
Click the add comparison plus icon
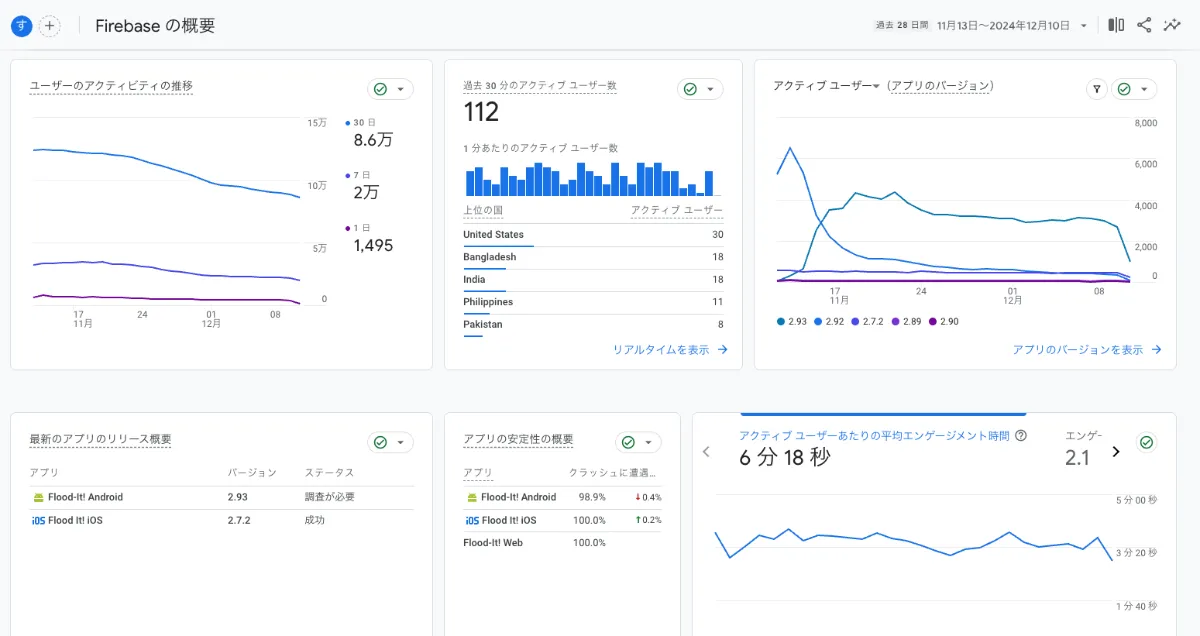[50, 26]
